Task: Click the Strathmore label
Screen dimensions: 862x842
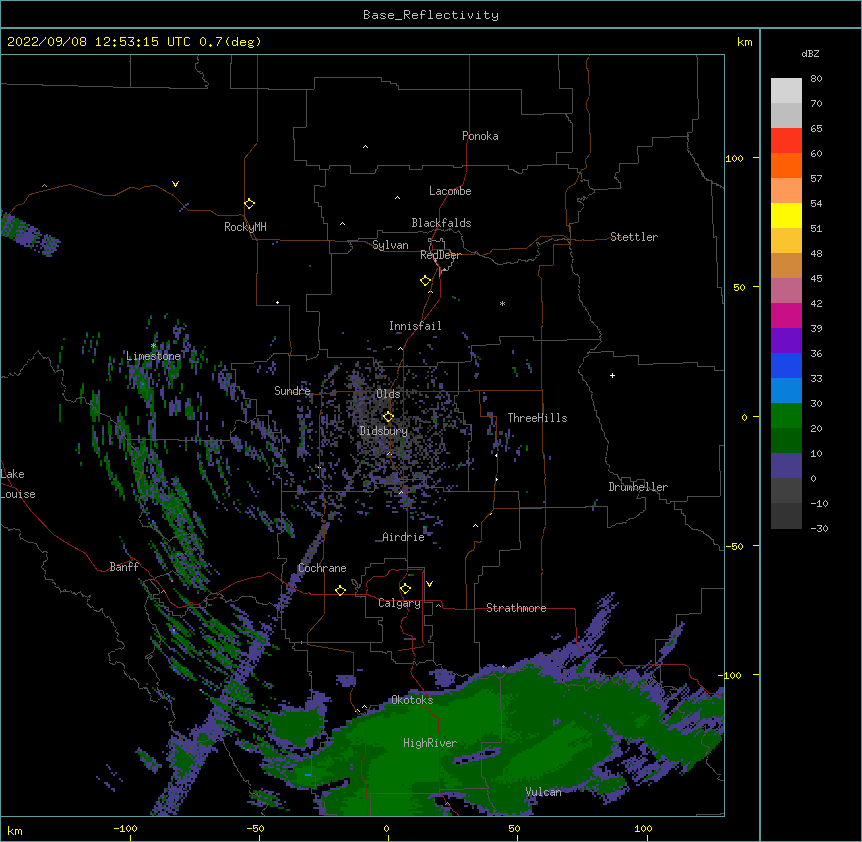Action: tap(516, 608)
